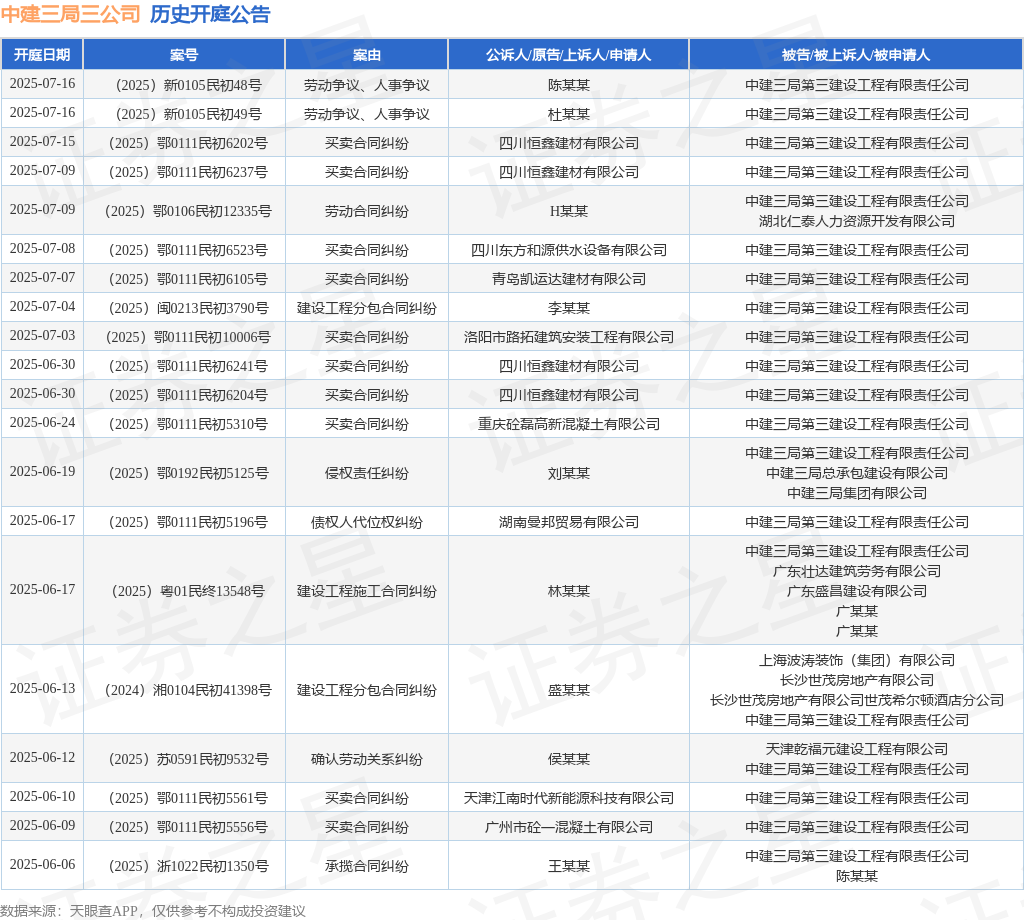Click defendant 湖北仁泰人力资源开发有限公司
The image size is (1024, 920).
click(x=856, y=221)
